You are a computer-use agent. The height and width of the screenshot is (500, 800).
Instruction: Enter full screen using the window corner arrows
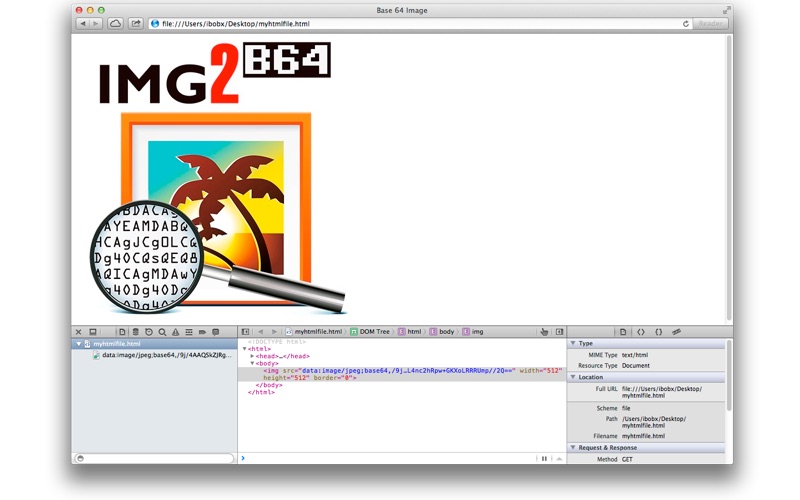(726, 10)
